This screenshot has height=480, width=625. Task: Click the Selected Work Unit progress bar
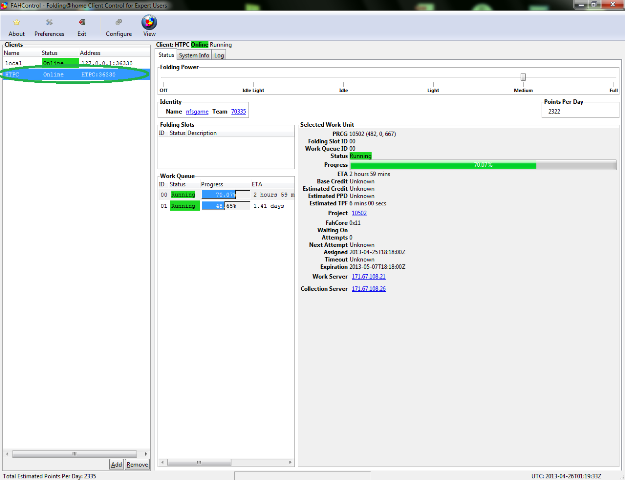point(483,165)
